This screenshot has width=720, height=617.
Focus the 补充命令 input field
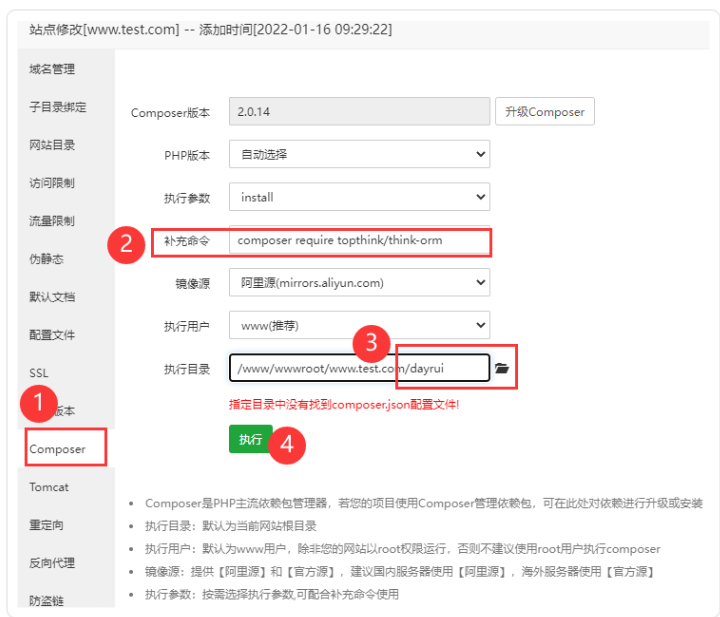[360, 241]
